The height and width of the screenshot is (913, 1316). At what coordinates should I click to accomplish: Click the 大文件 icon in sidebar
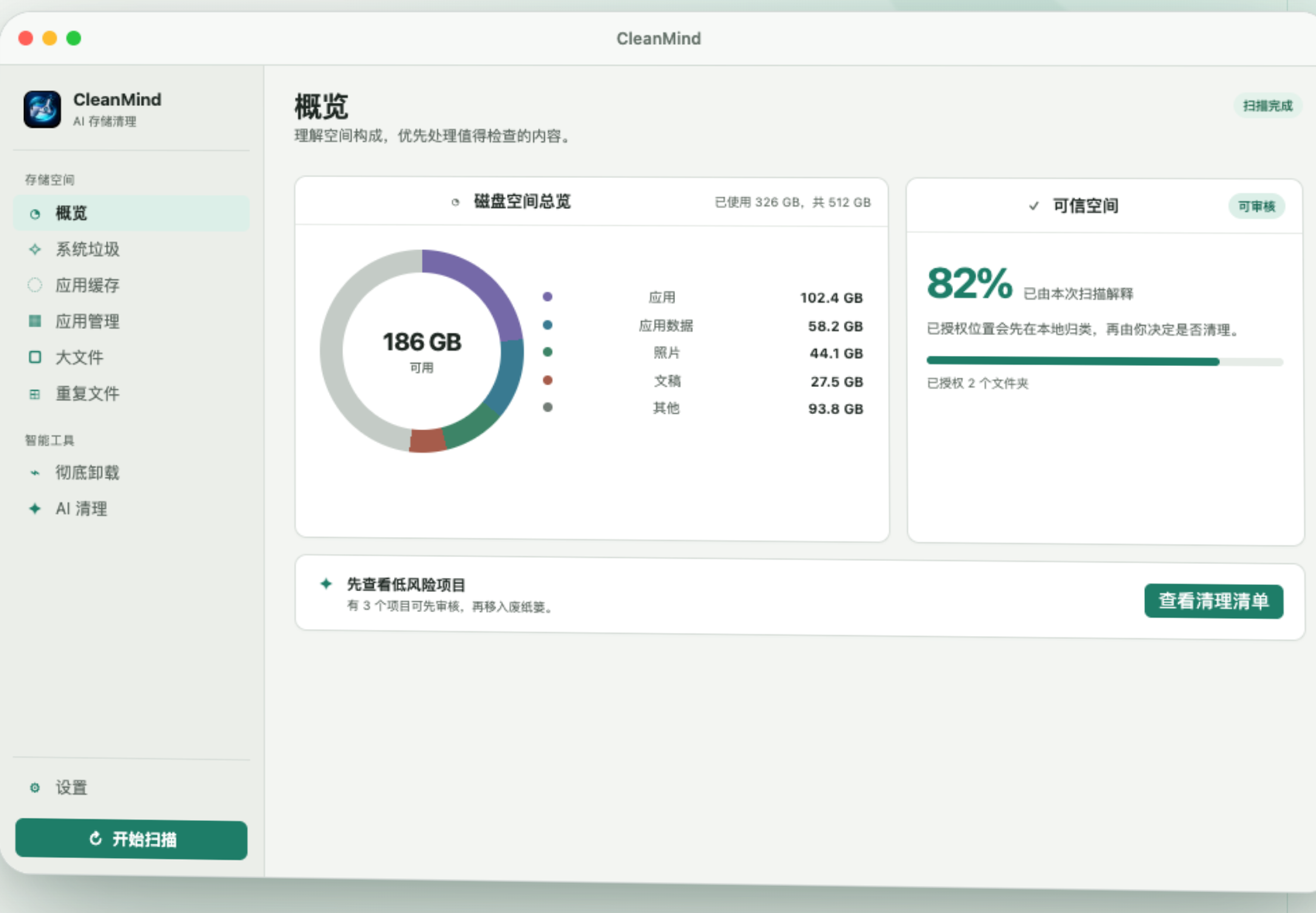(x=35, y=357)
